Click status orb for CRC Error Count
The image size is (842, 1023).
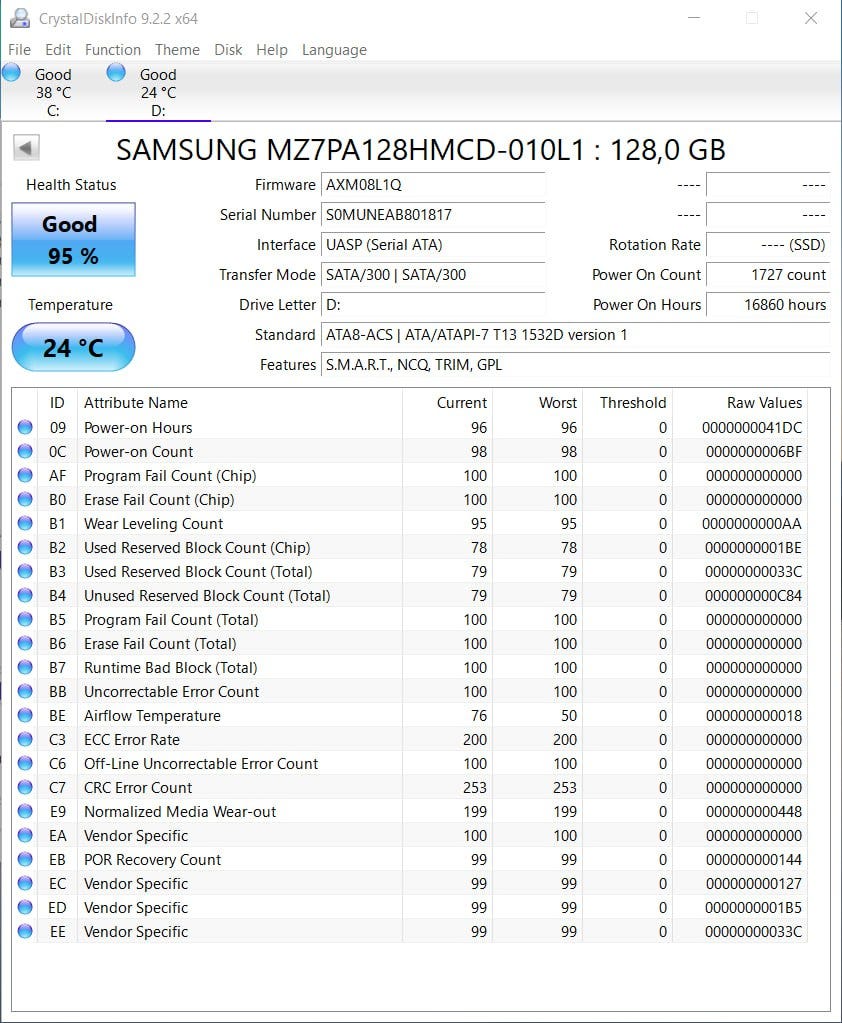pos(25,787)
